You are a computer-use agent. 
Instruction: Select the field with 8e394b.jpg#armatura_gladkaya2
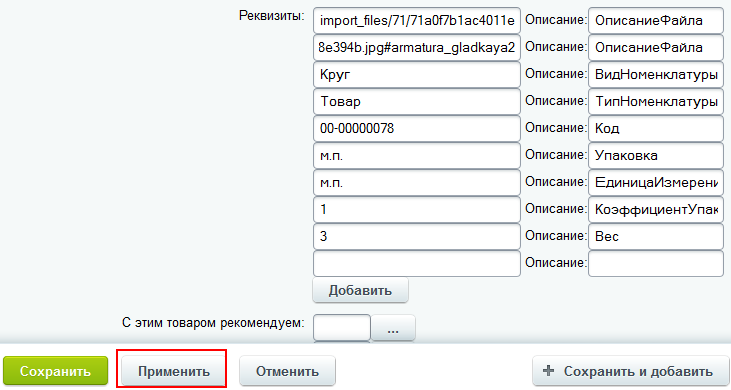[417, 48]
